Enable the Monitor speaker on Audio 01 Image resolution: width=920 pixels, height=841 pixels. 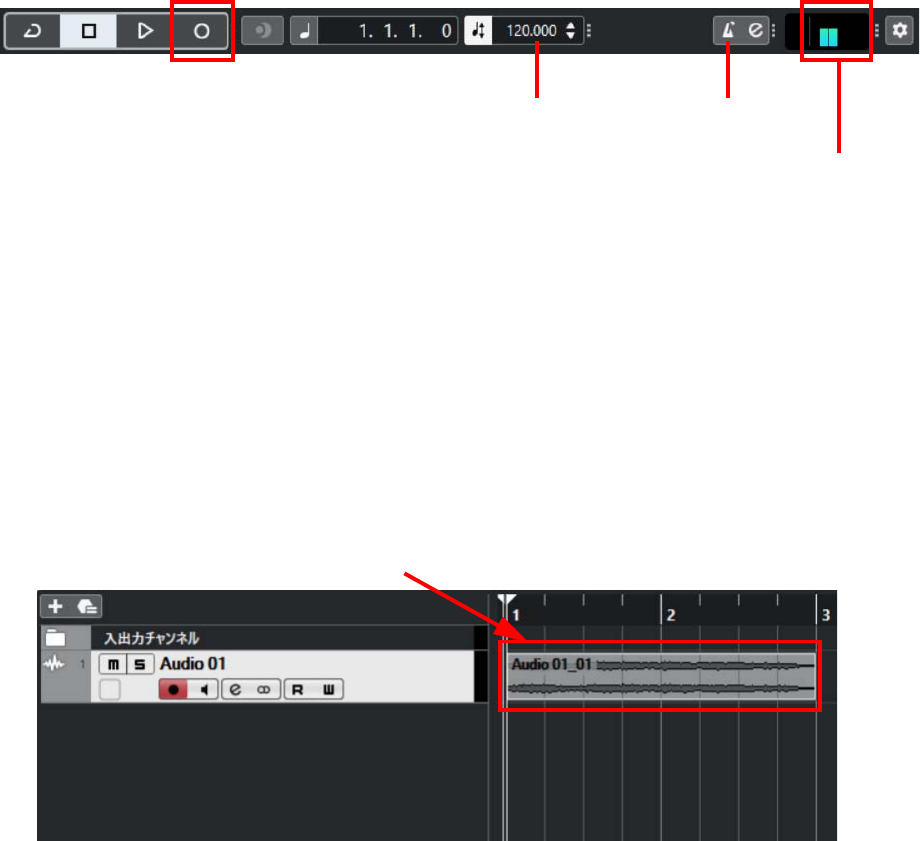(x=204, y=689)
